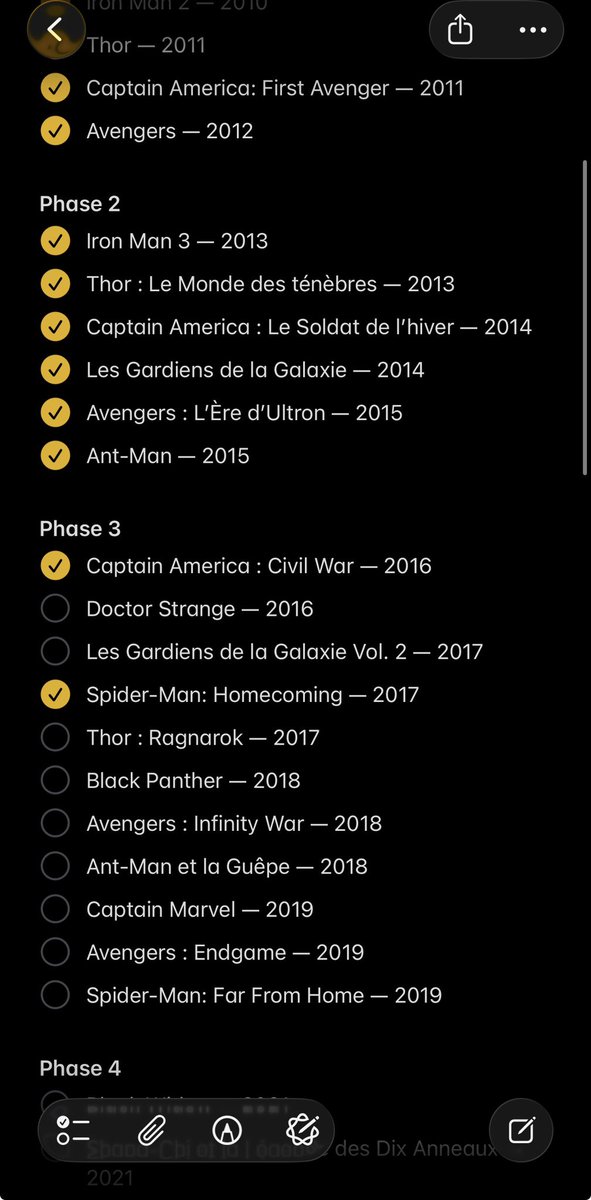This screenshot has height=1200, width=591.
Task: Tap the Phase 3 heading text
Action: point(80,528)
